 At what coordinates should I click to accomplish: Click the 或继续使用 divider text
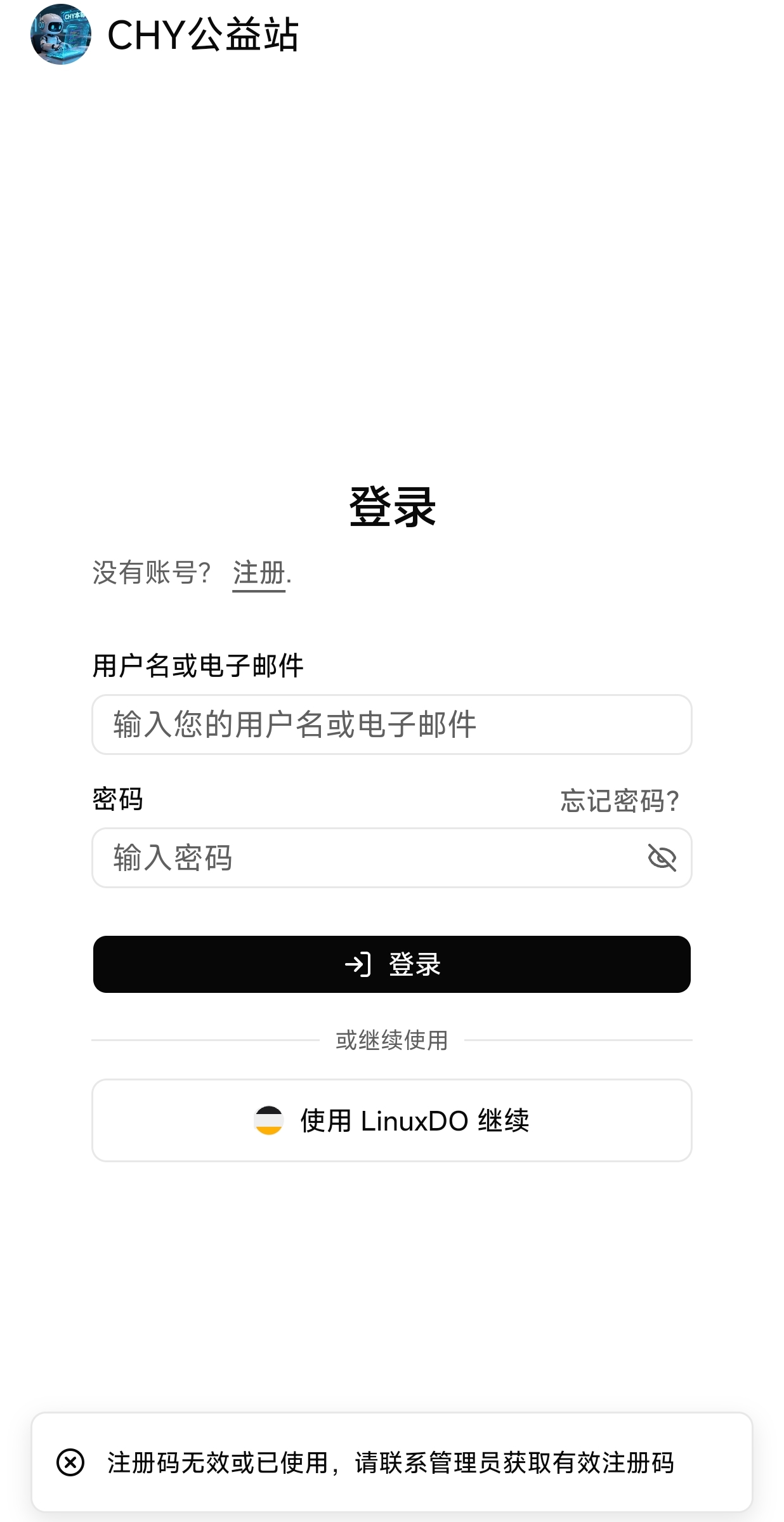pos(392,1040)
